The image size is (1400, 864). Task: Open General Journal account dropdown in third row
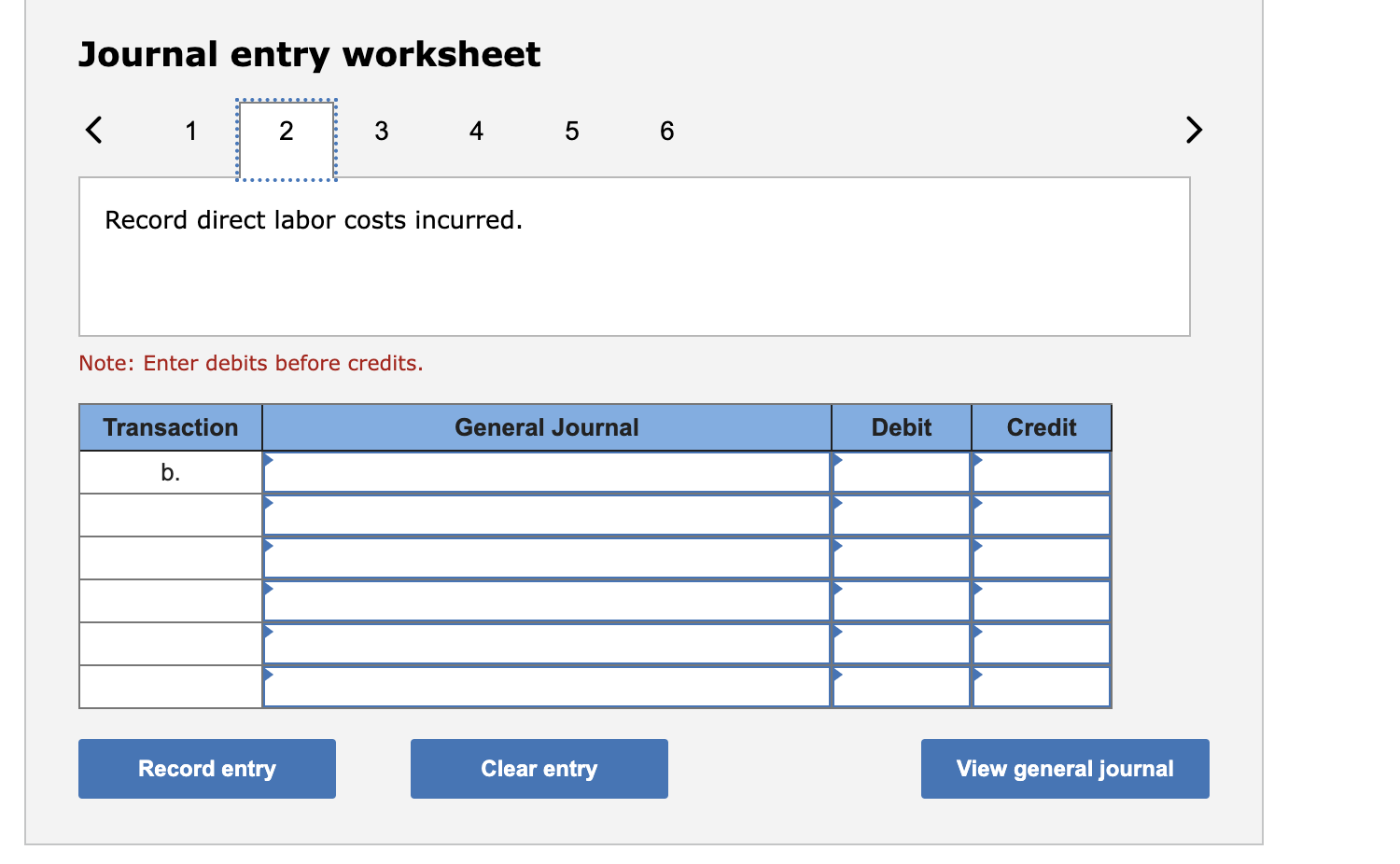point(547,558)
